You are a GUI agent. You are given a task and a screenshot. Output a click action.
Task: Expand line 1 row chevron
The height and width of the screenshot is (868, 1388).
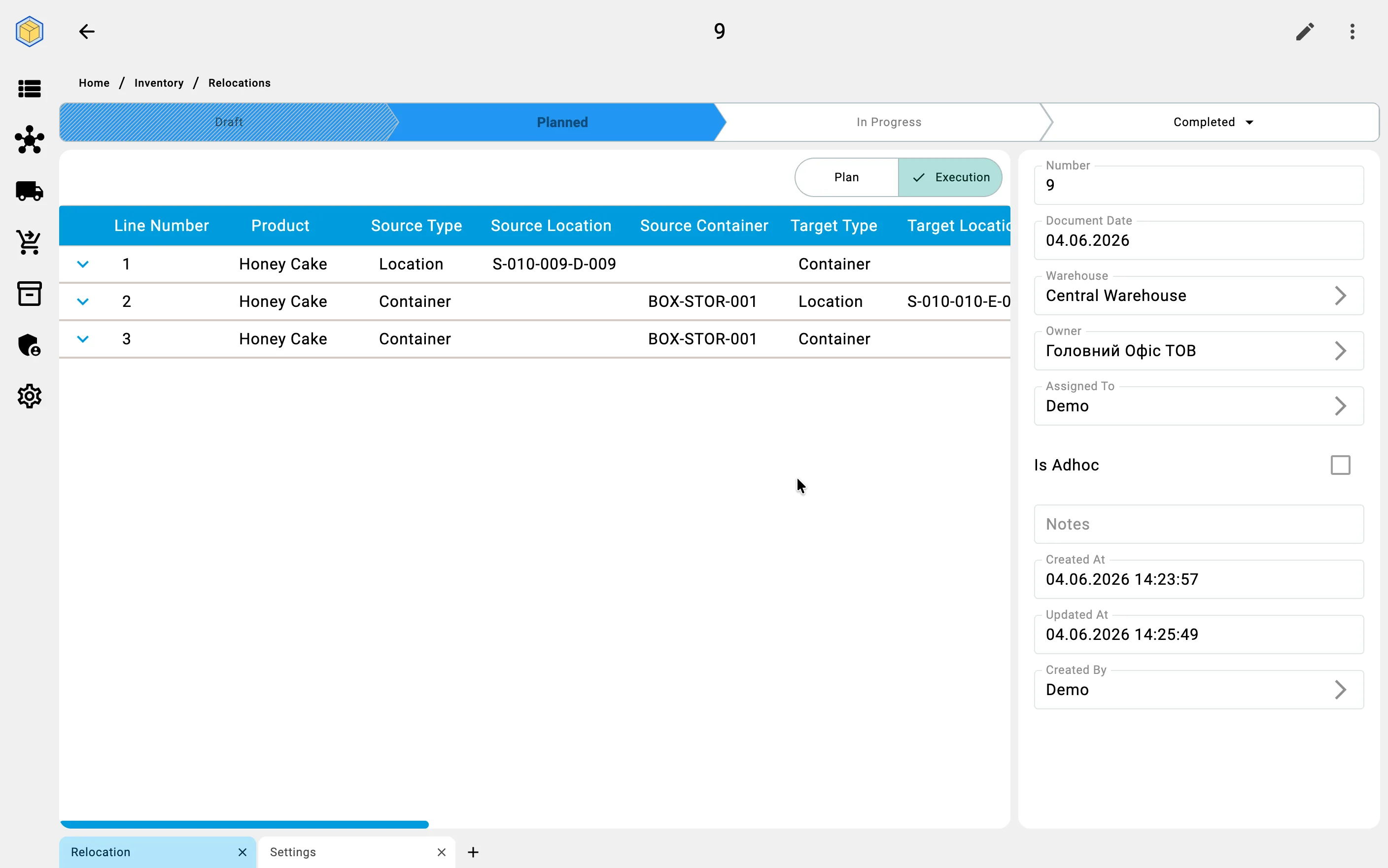point(83,264)
